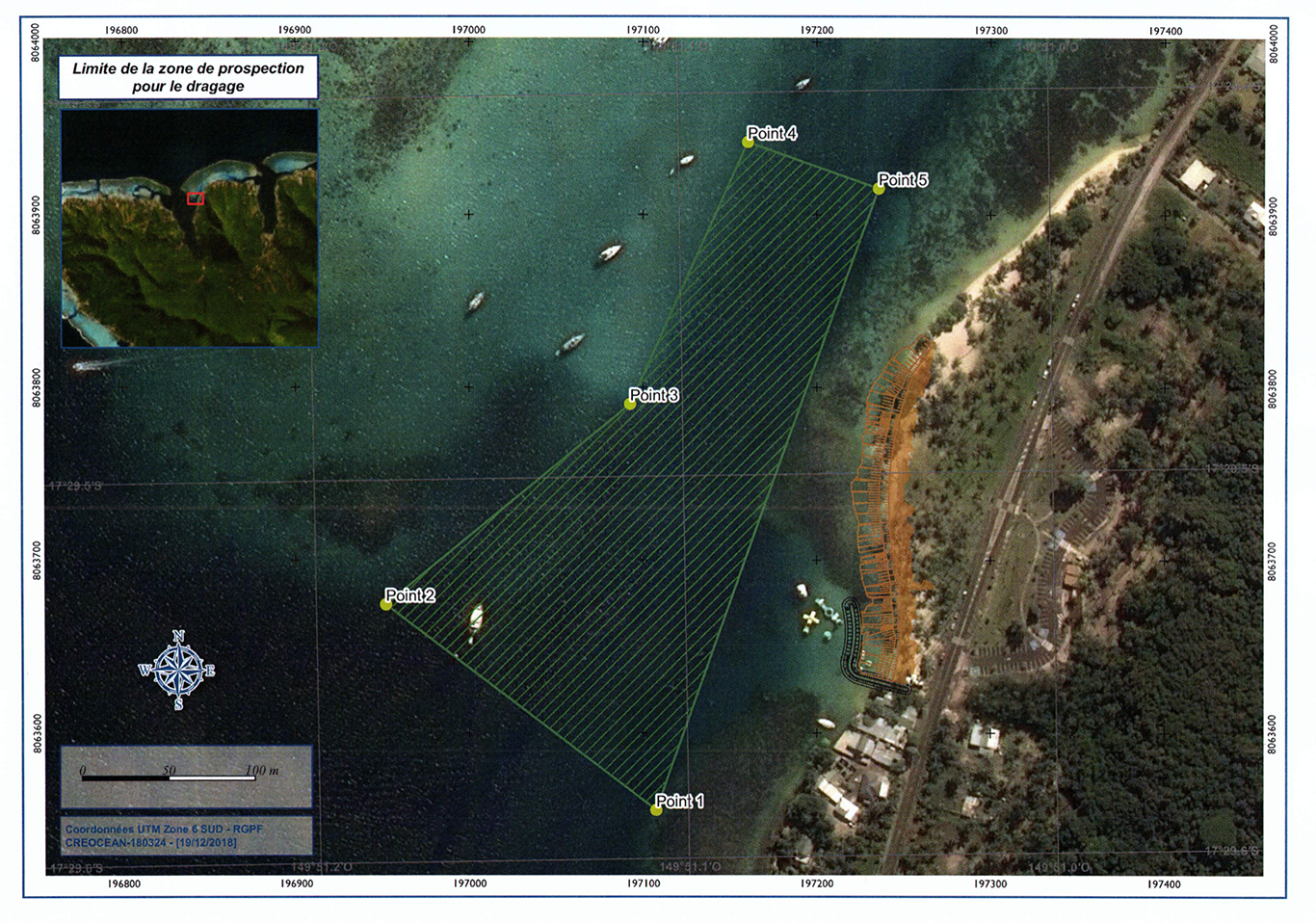Click the top axis label 197000
Image resolution: width=1316 pixels, height=923 pixels.
coord(468,30)
